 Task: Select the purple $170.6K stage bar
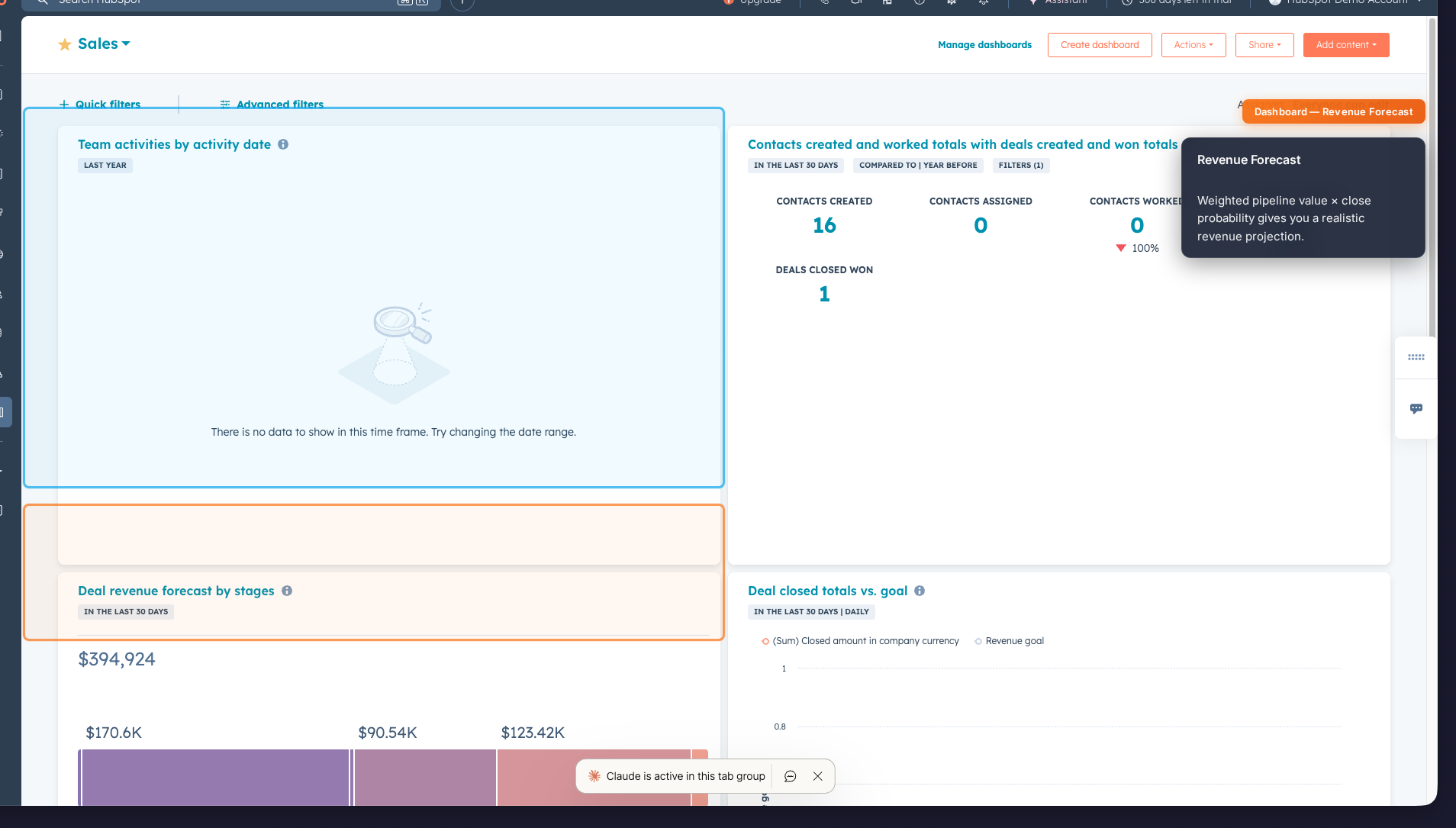coord(215,777)
